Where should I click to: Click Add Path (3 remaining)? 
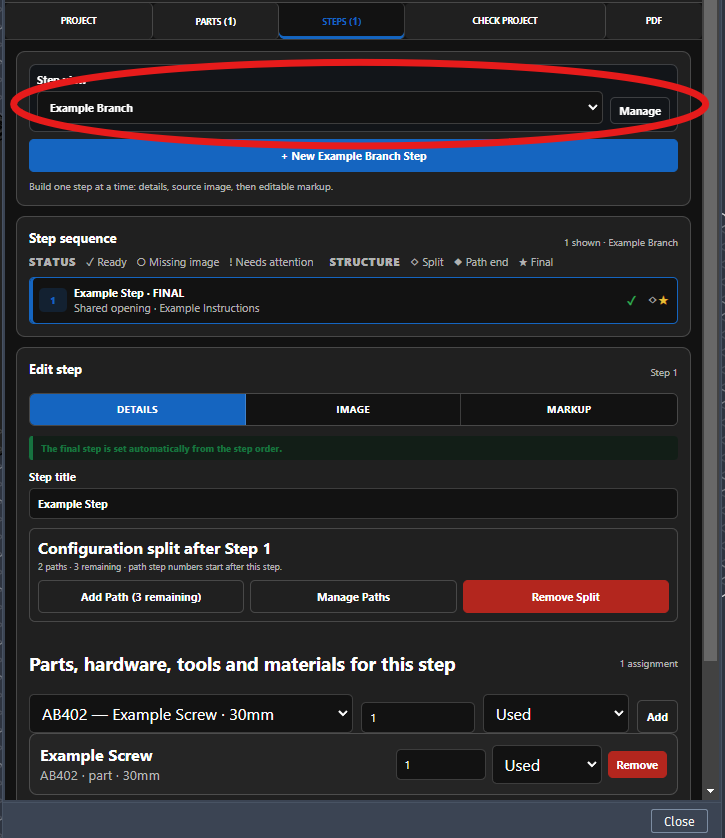[x=141, y=596]
